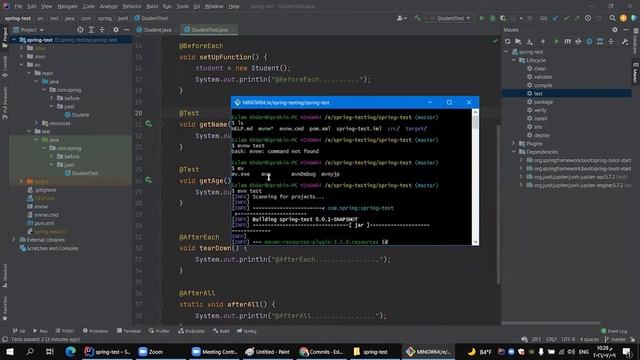Run the selected Maven build

556,41
